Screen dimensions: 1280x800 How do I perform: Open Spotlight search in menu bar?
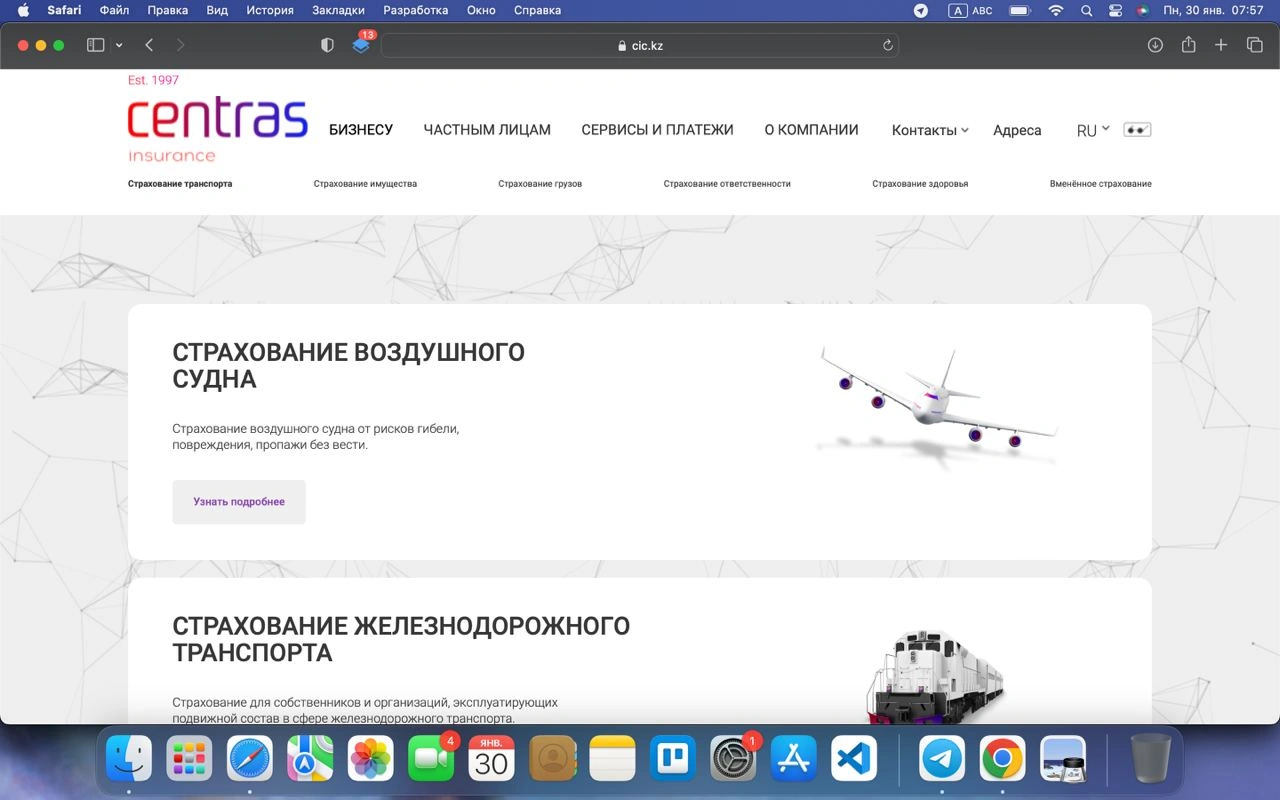click(1087, 10)
